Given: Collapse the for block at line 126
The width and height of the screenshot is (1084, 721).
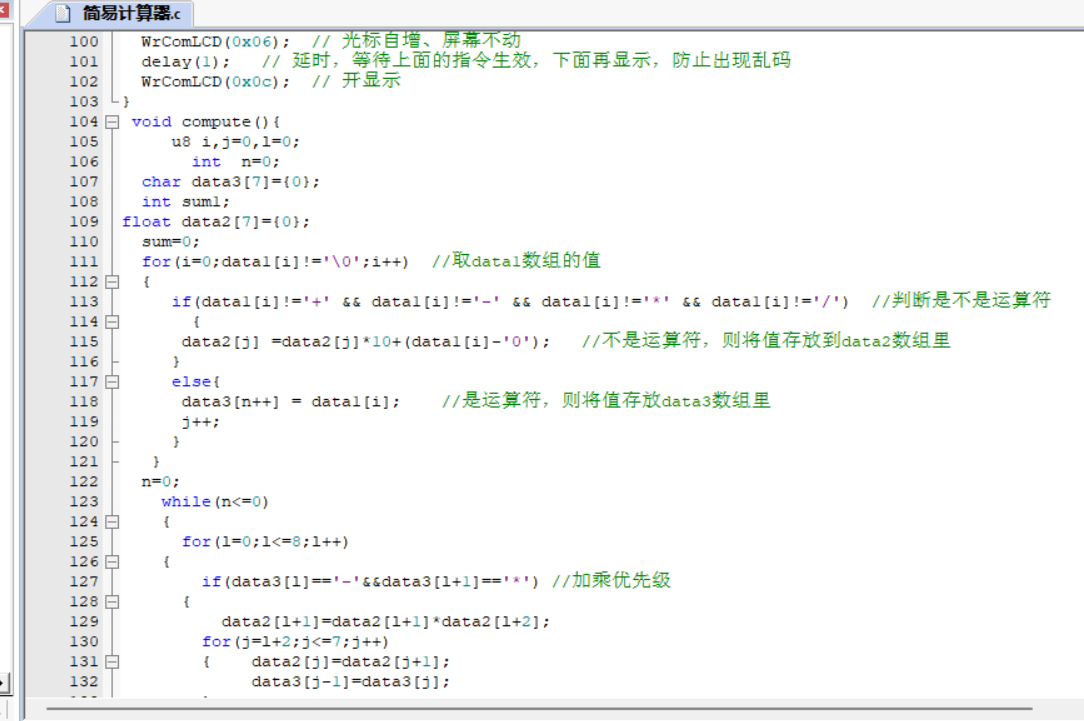Looking at the screenshot, I should click(x=111, y=562).
